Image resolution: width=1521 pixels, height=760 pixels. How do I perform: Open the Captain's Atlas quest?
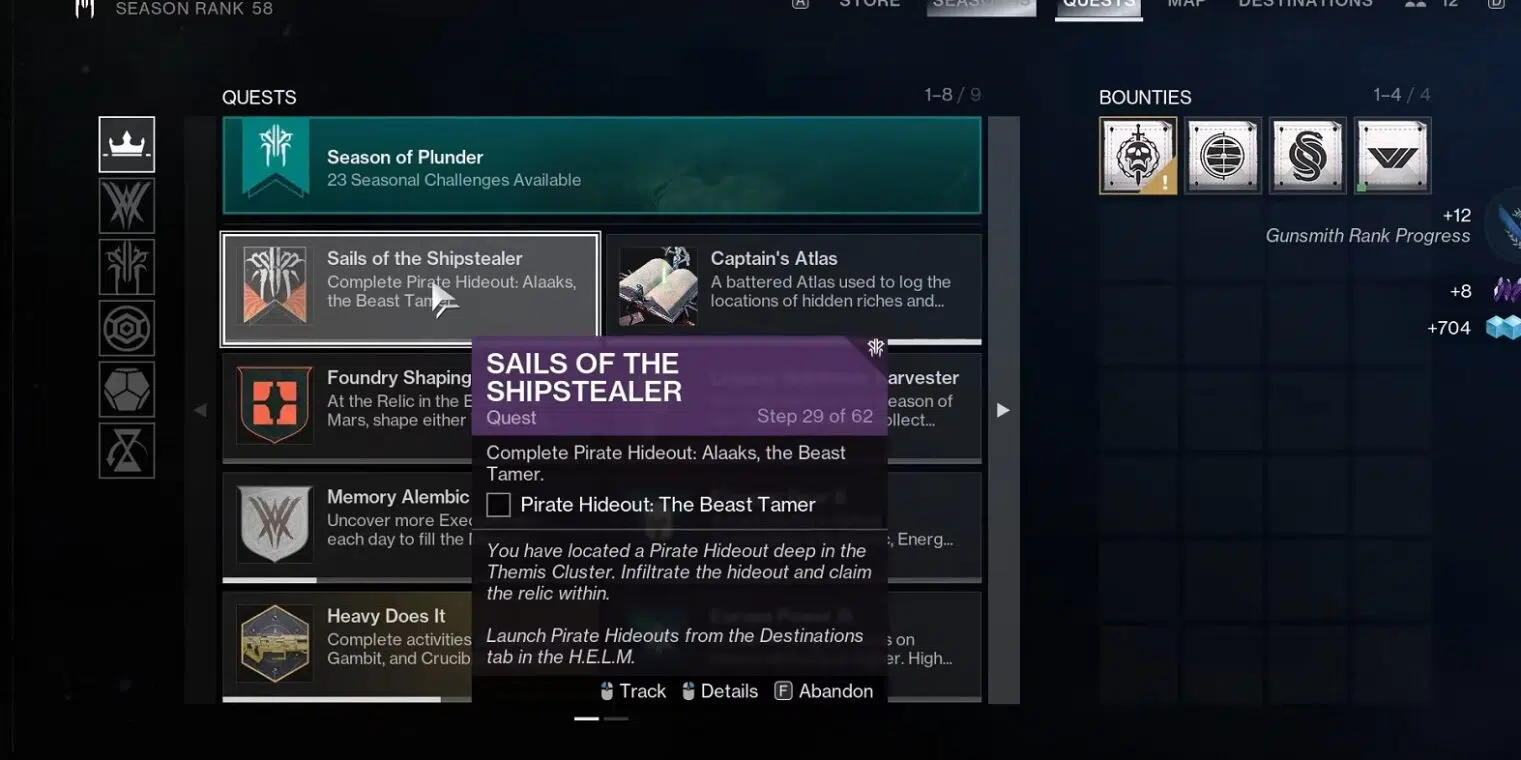point(794,288)
